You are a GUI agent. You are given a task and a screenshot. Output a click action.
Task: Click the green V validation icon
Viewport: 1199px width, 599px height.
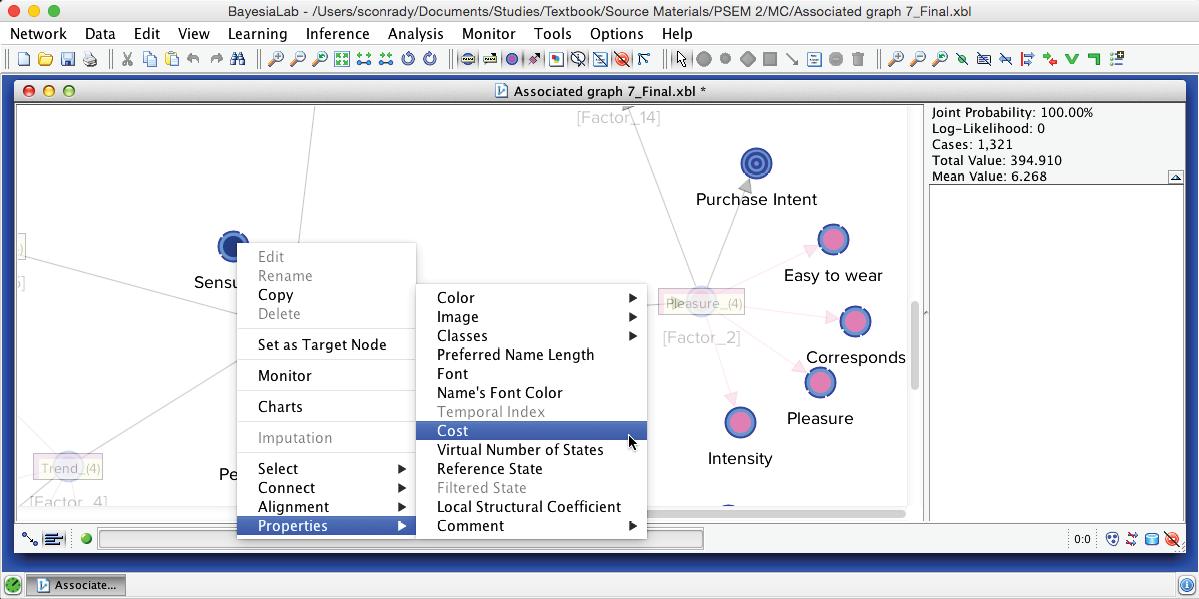pos(1071,59)
